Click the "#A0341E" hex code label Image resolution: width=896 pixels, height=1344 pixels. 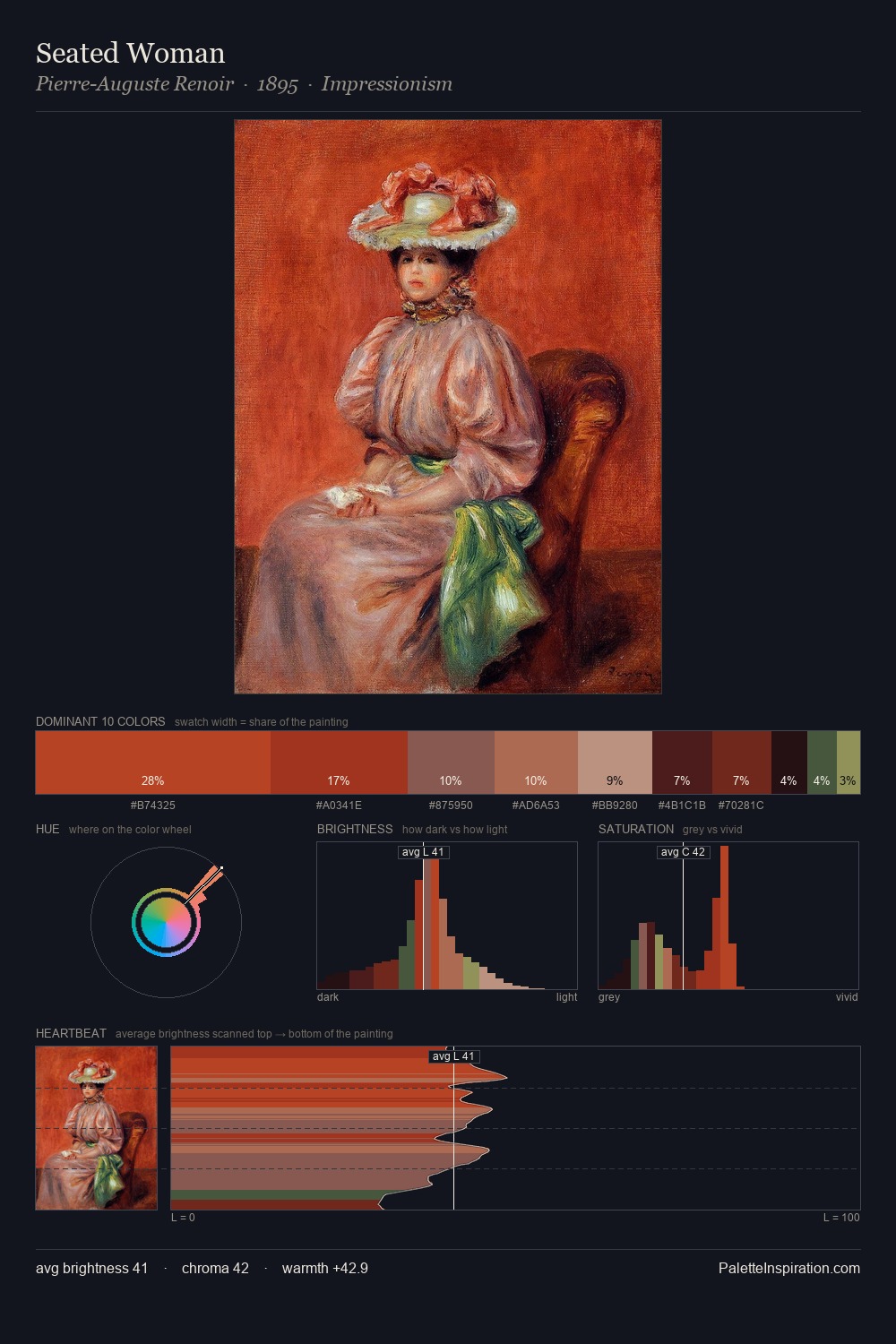339,806
